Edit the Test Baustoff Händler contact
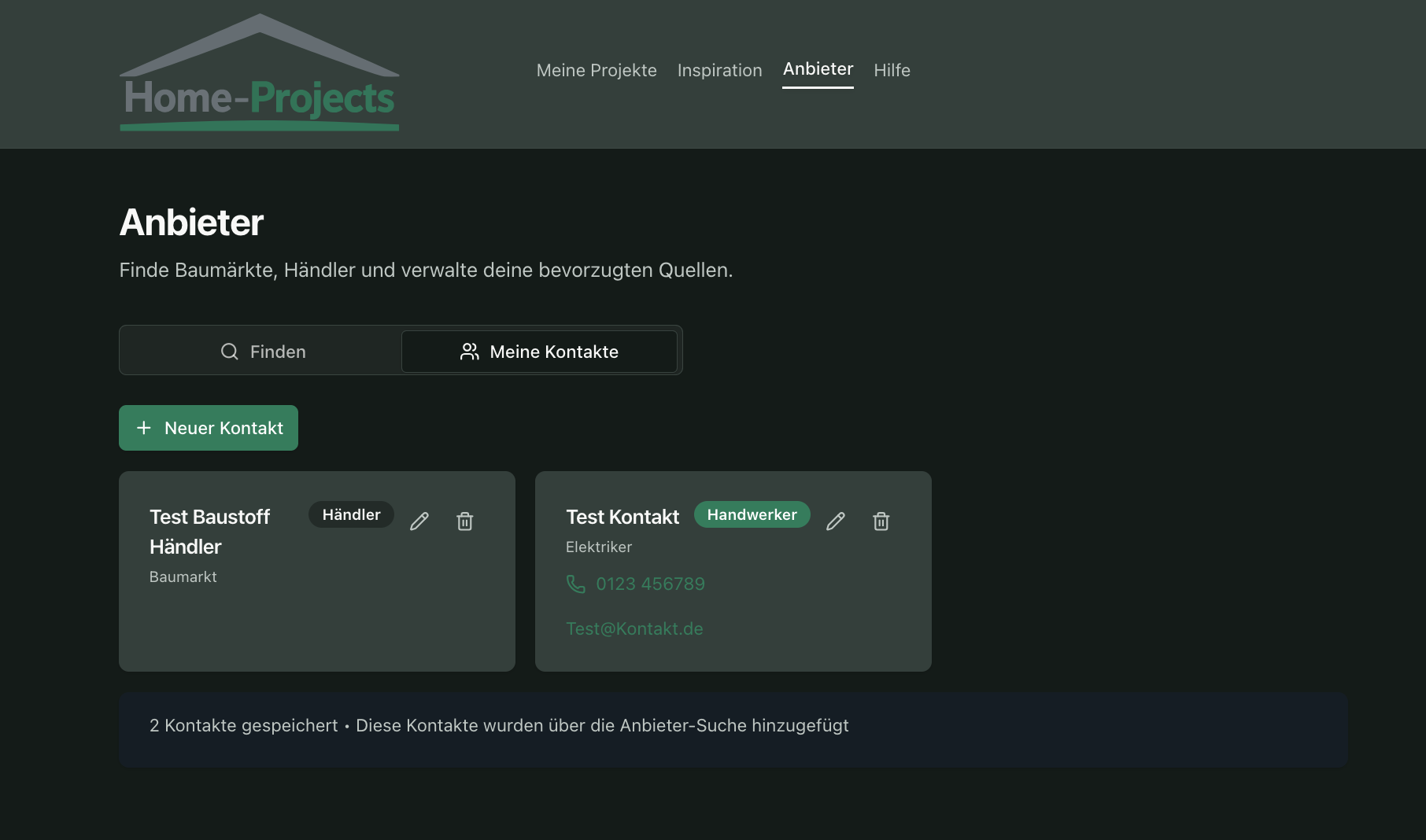The height and width of the screenshot is (840, 1426). tap(419, 521)
